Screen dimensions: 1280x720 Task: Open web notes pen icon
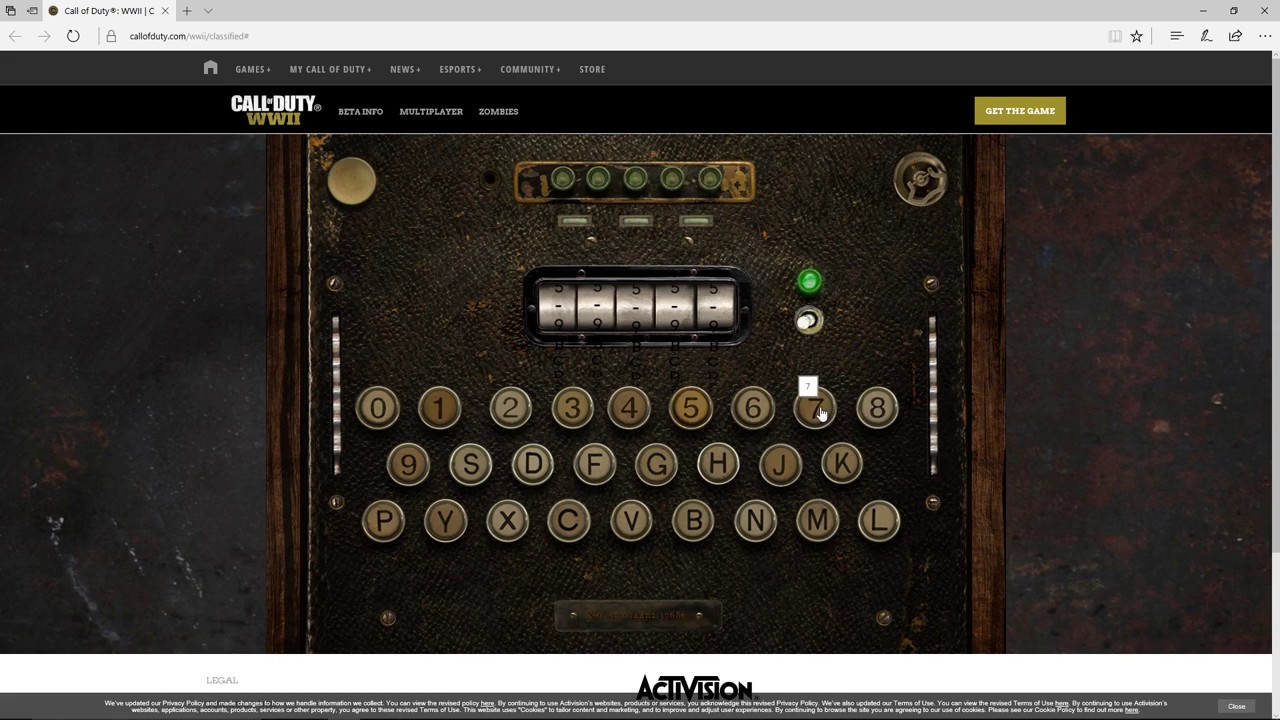tap(1206, 36)
